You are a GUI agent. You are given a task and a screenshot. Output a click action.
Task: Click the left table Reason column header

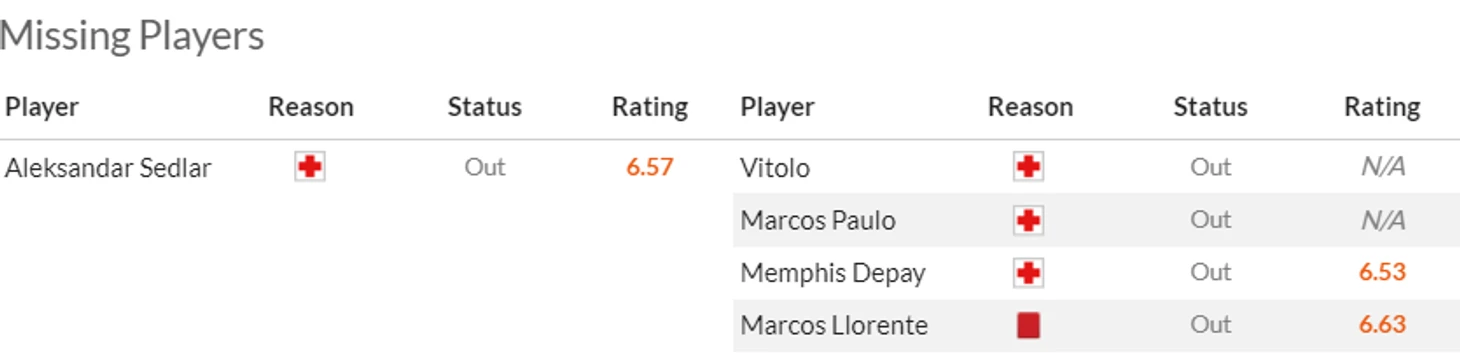311,107
